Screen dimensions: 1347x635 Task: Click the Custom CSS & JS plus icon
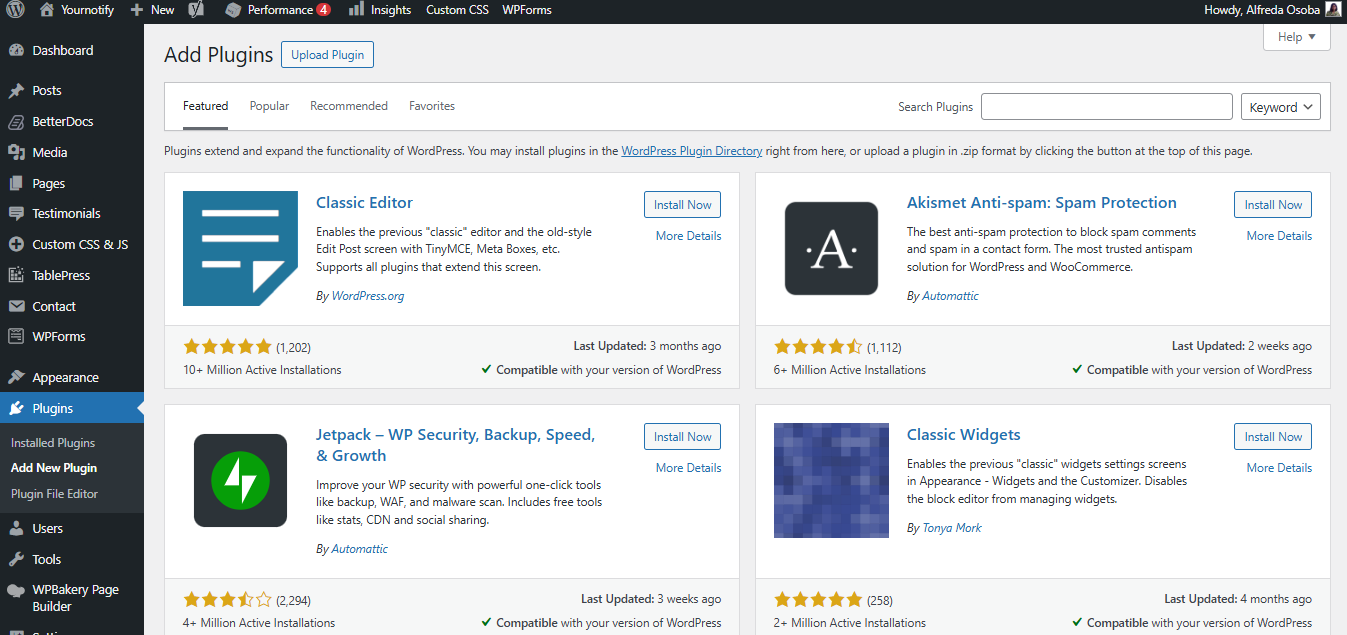pyautogui.click(x=16, y=245)
